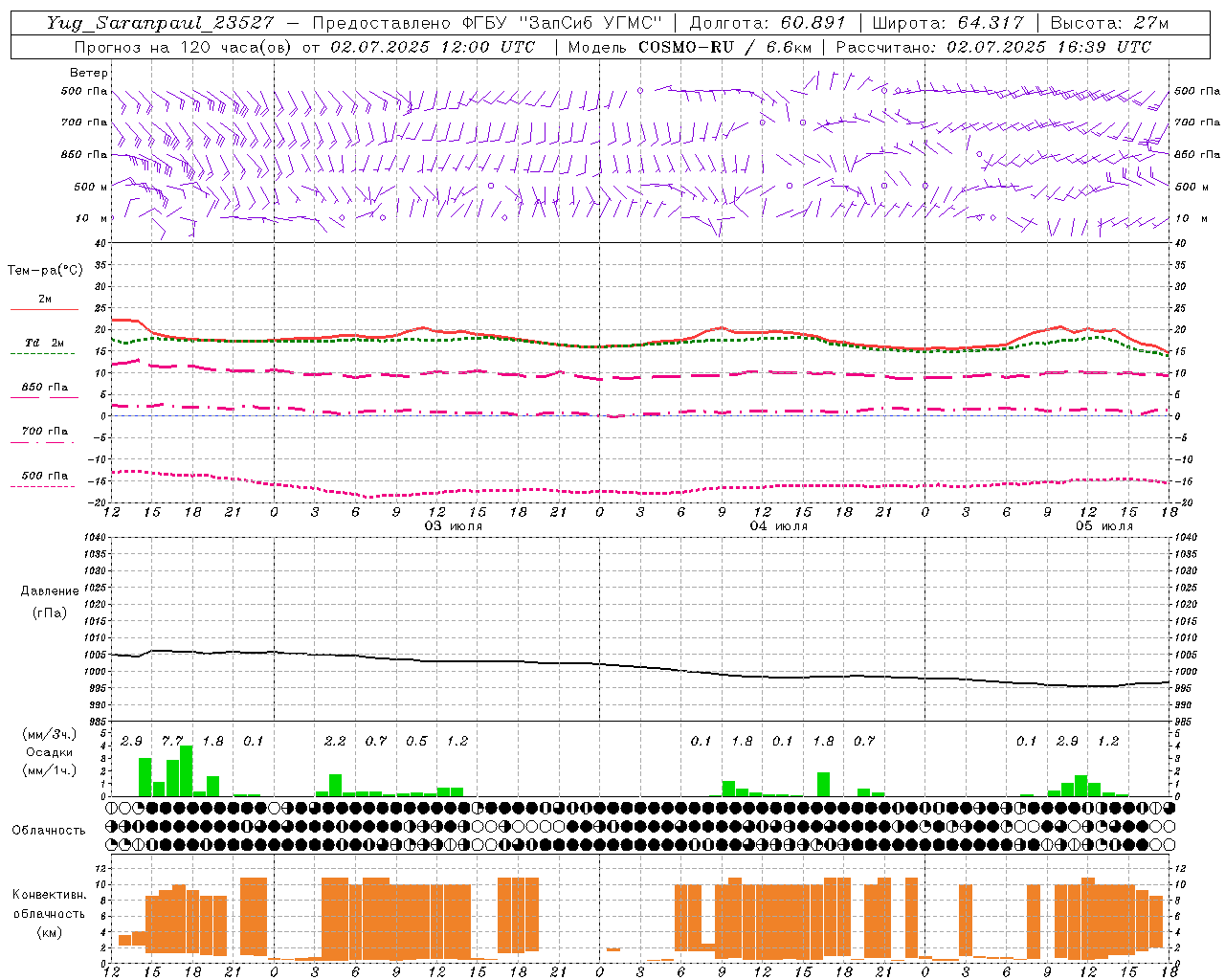Click the elevation label Высота: 27м

(1109, 23)
